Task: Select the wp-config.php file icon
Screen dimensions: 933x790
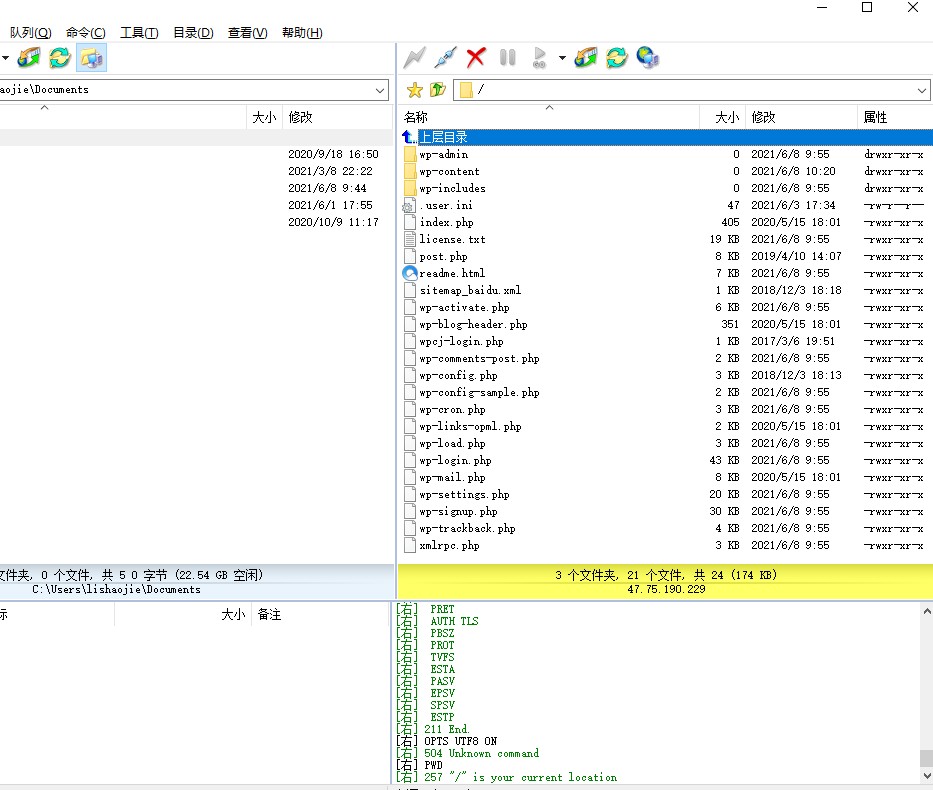Action: 409,375
